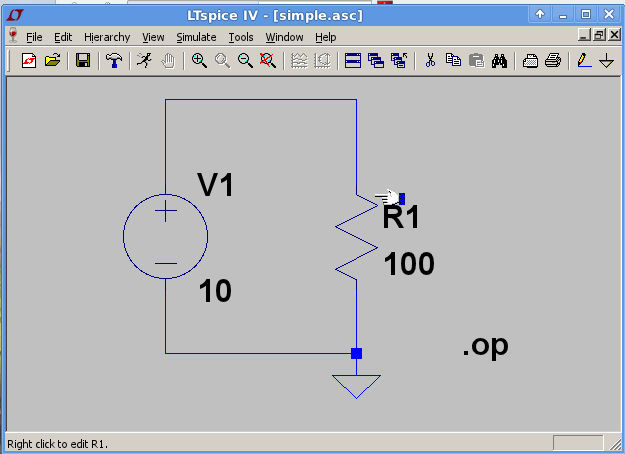Click the resistance value "100"
This screenshot has height=454, width=625.
[x=409, y=263]
